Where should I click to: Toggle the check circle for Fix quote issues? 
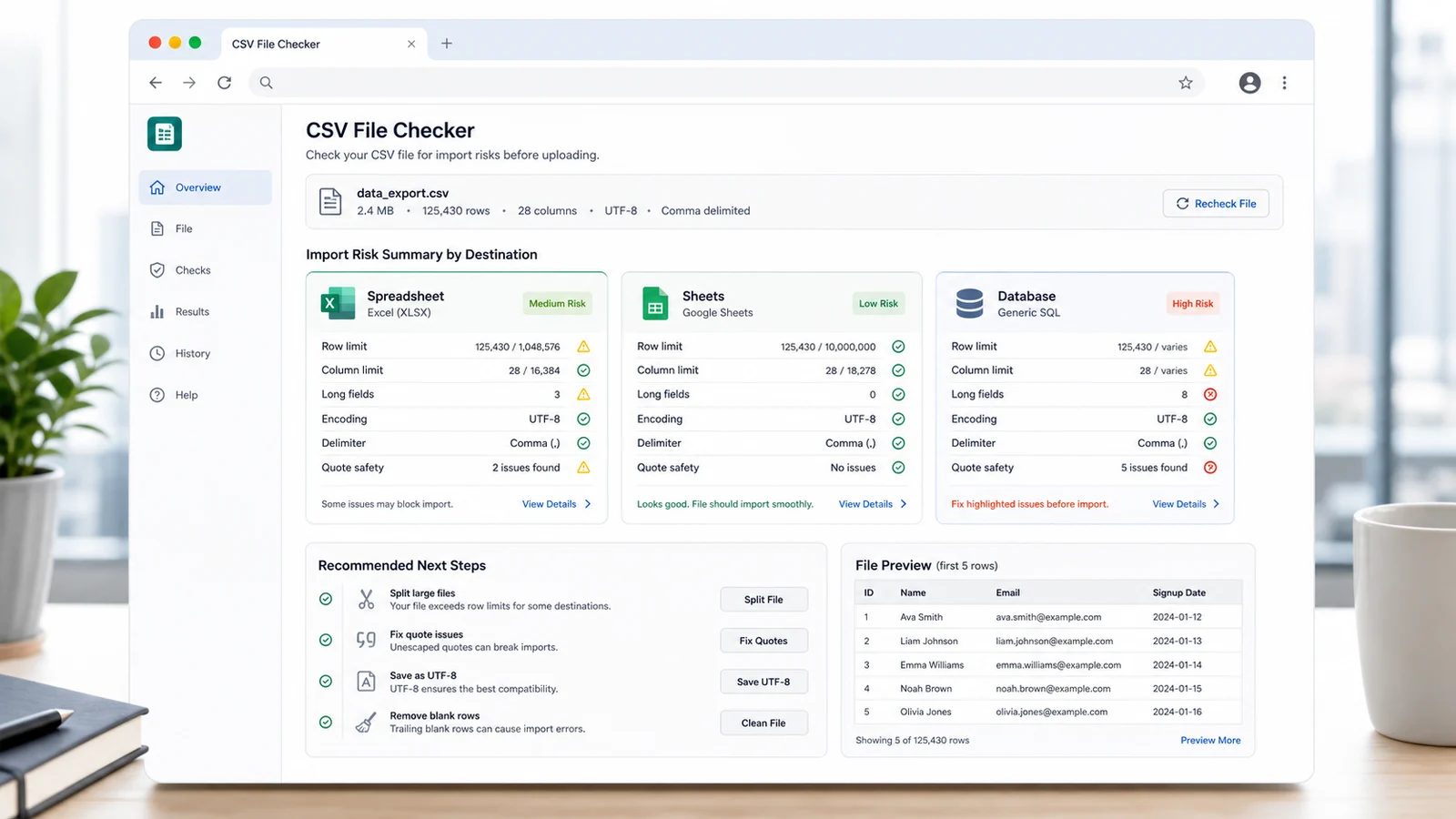pyautogui.click(x=326, y=640)
